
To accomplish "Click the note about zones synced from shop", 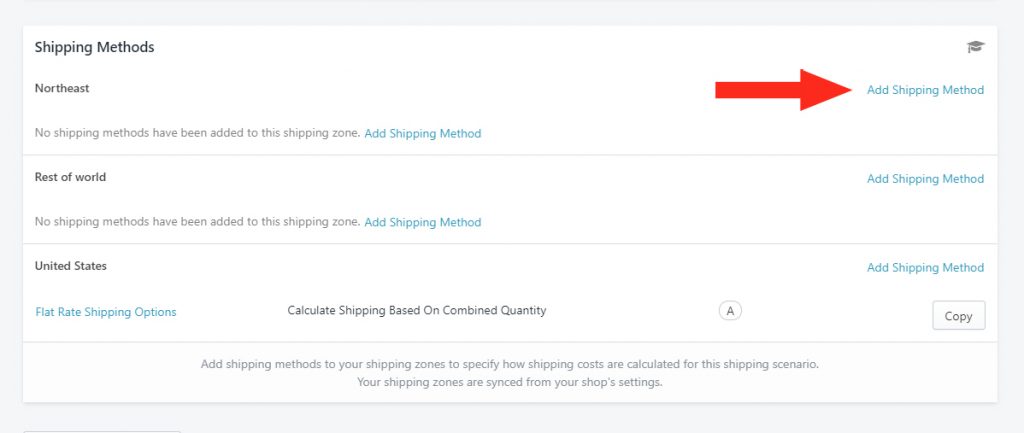I will pos(509,382).
